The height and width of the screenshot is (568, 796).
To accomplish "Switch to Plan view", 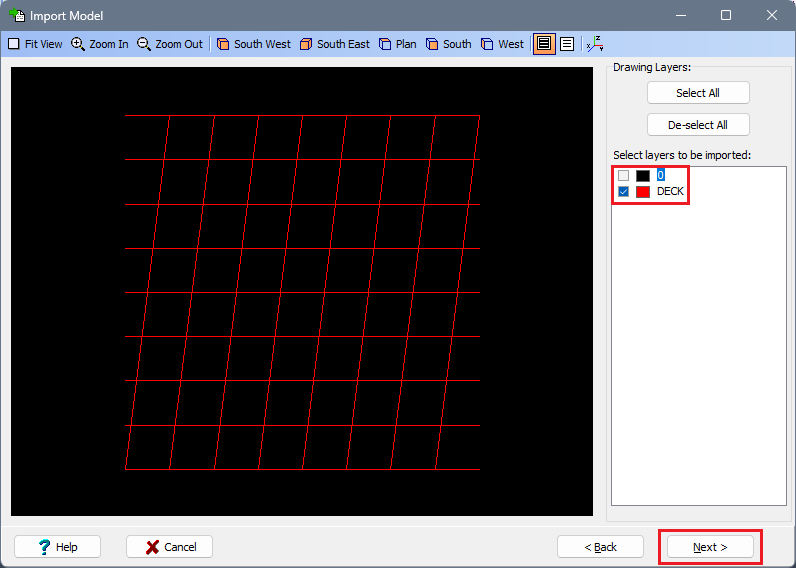I will point(397,44).
